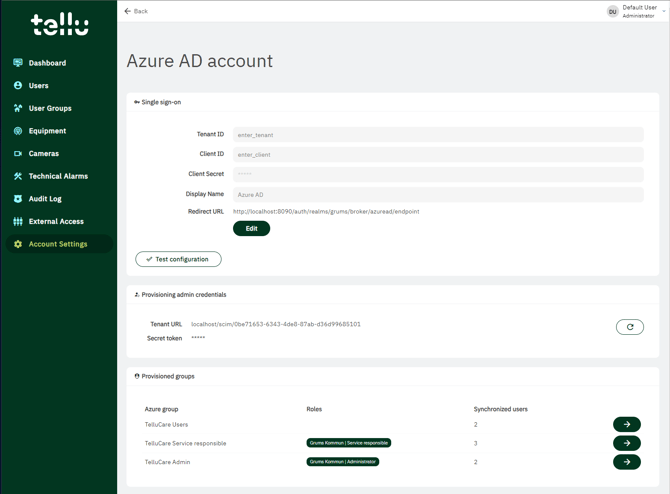Regenerate provisioning credentials with refresh button
Image resolution: width=670 pixels, height=494 pixels.
[629, 327]
